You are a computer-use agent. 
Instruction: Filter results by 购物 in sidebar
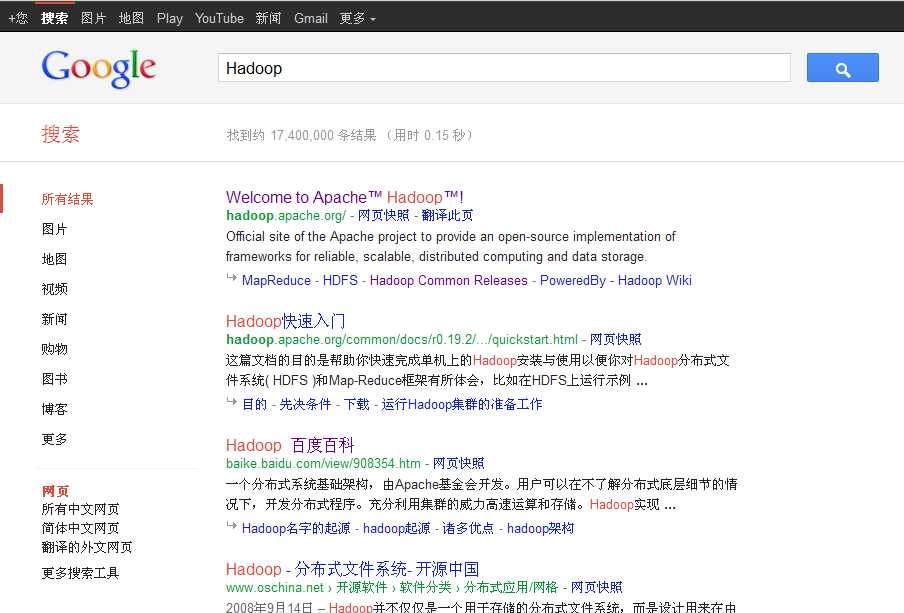pos(54,349)
